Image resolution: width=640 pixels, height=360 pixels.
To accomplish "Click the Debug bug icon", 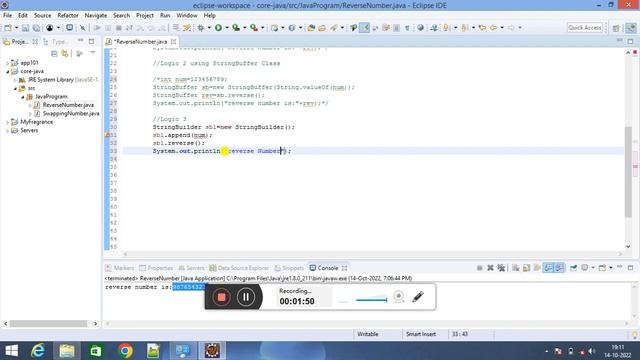I will [200, 28].
